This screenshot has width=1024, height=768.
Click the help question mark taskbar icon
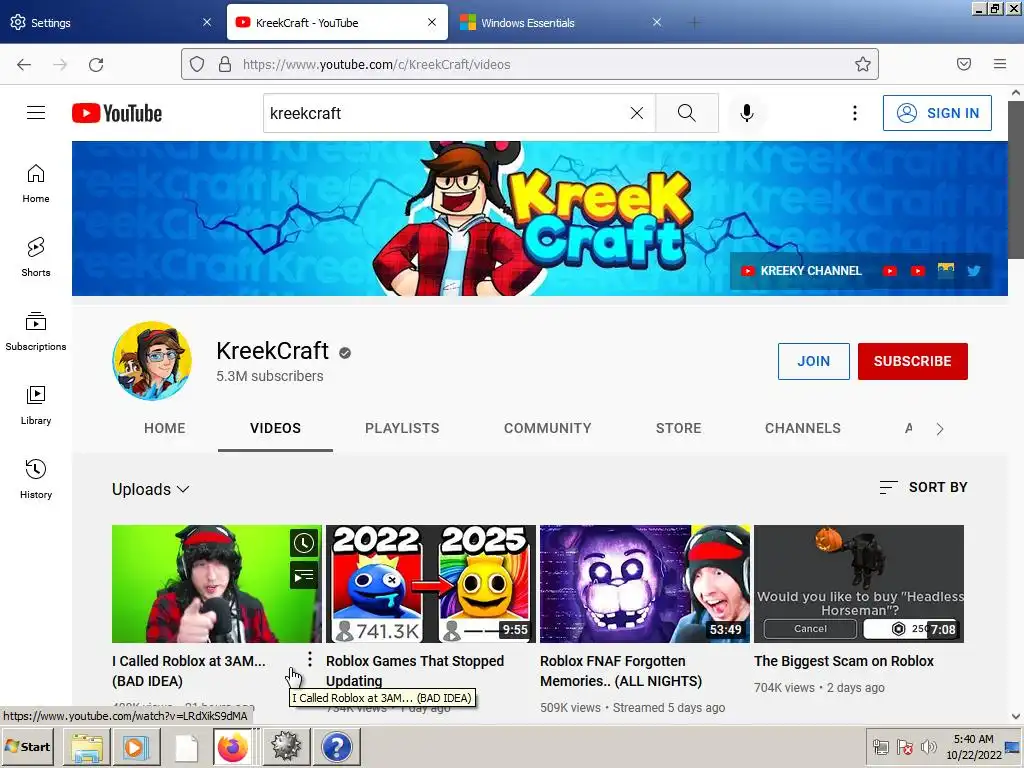(337, 746)
